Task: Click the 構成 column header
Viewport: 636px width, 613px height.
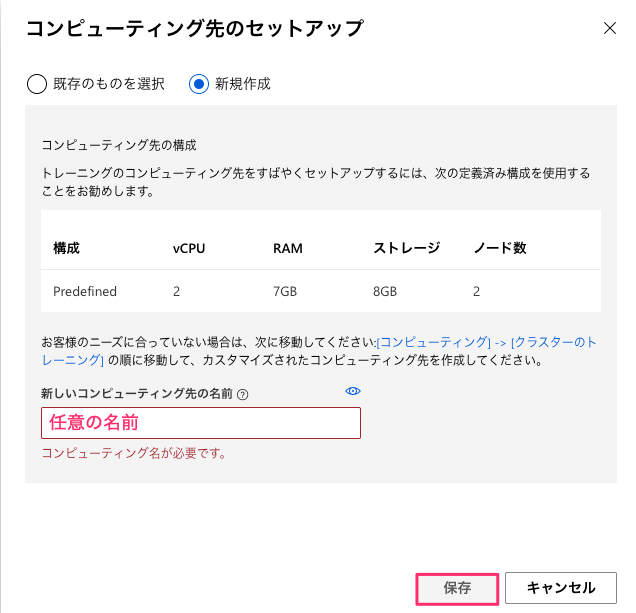Action: tap(66, 247)
